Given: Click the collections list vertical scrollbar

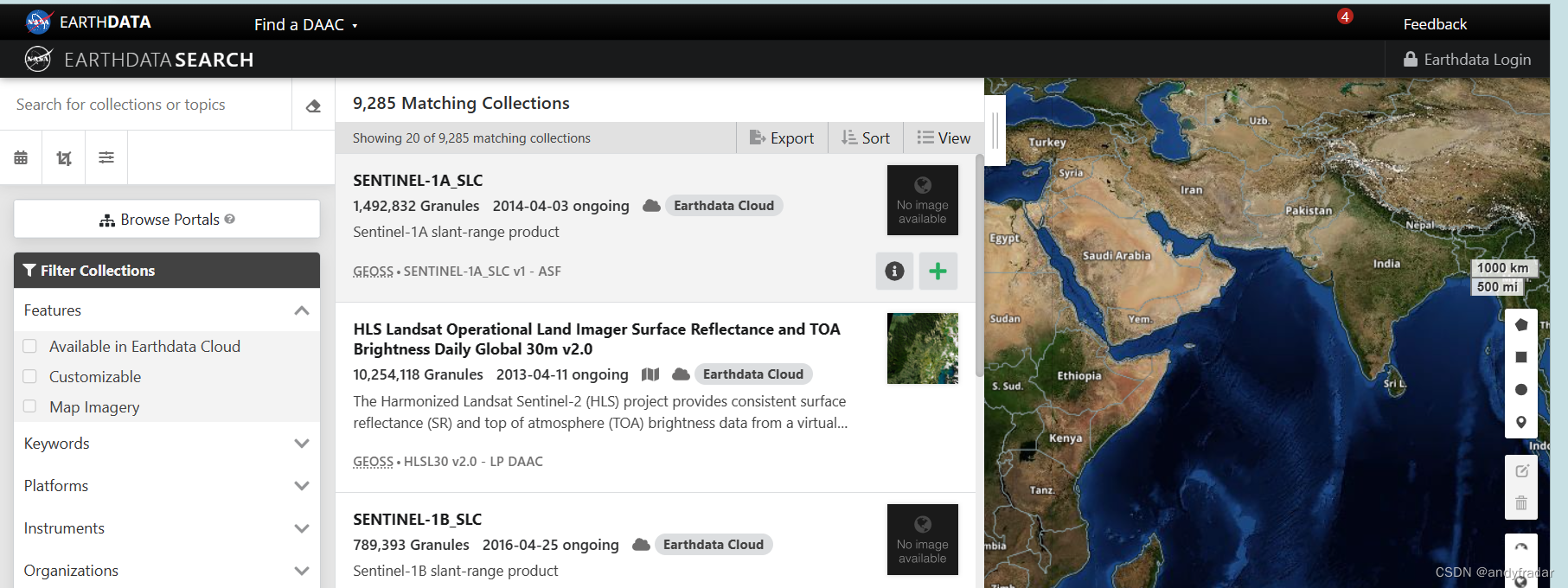Looking at the screenshot, I should click(980, 265).
